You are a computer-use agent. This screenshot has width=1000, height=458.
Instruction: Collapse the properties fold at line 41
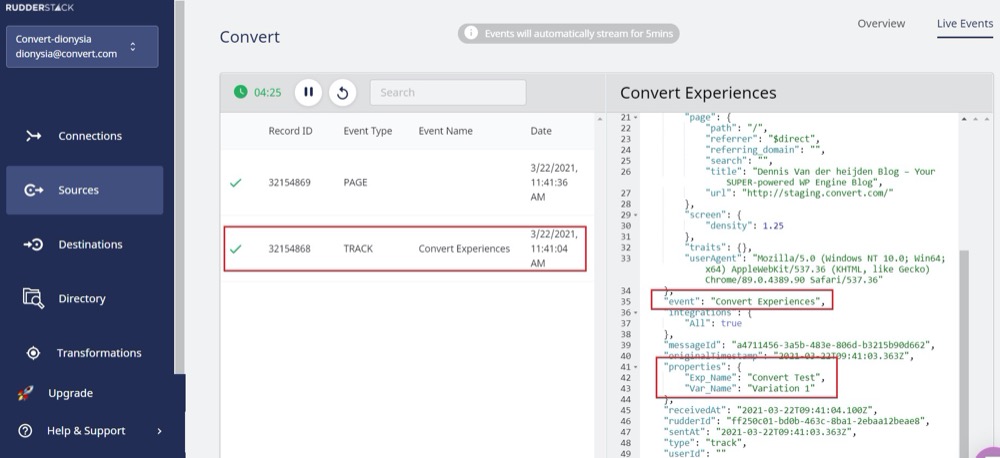point(636,367)
